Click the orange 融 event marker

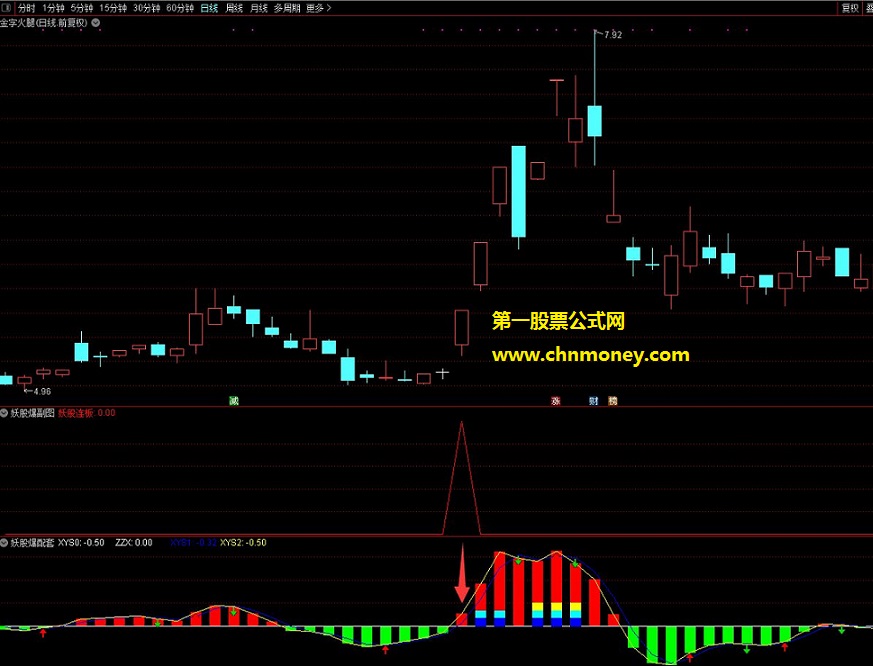coord(612,400)
